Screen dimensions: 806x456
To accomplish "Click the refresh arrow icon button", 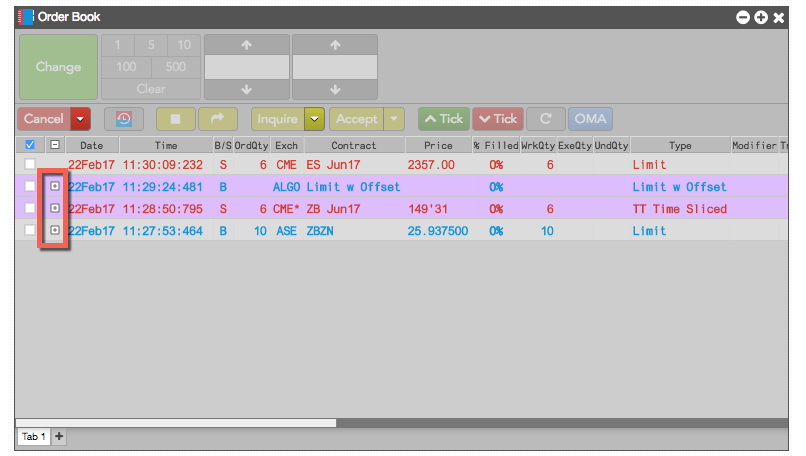I will pyautogui.click(x=546, y=119).
